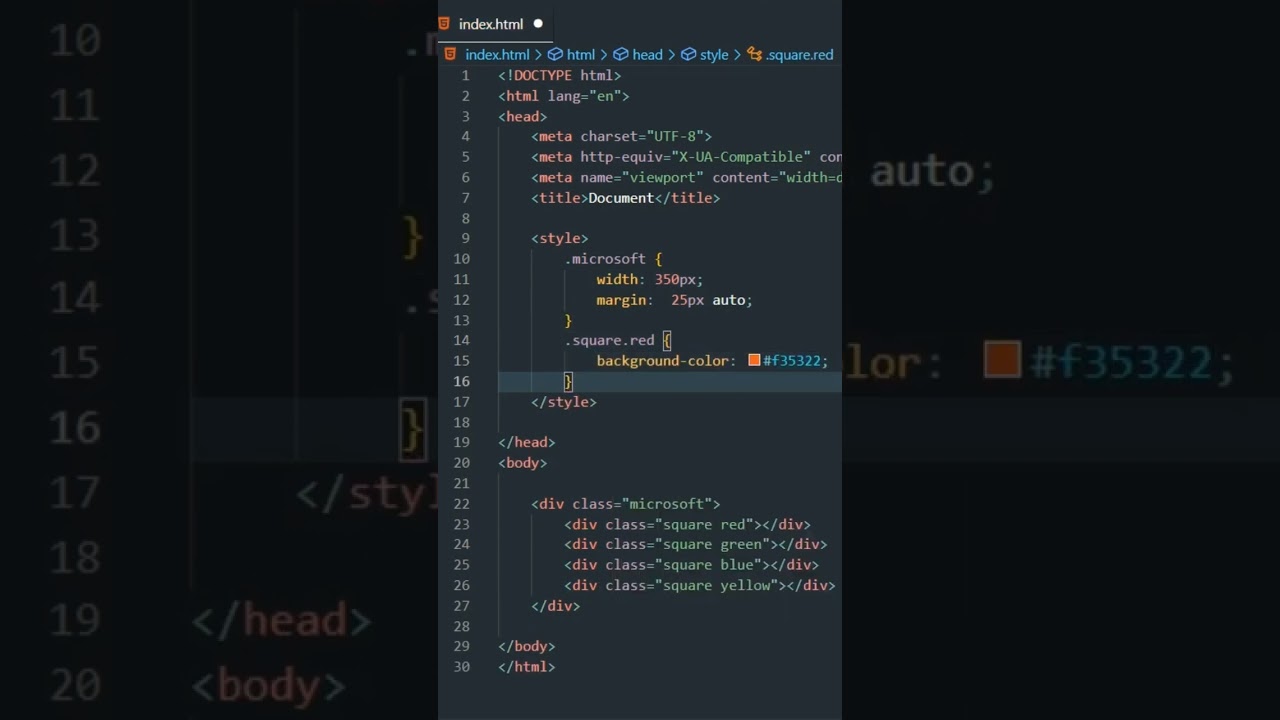Click the #f35322 color value text
The width and height of the screenshot is (1280, 720).
pos(792,361)
